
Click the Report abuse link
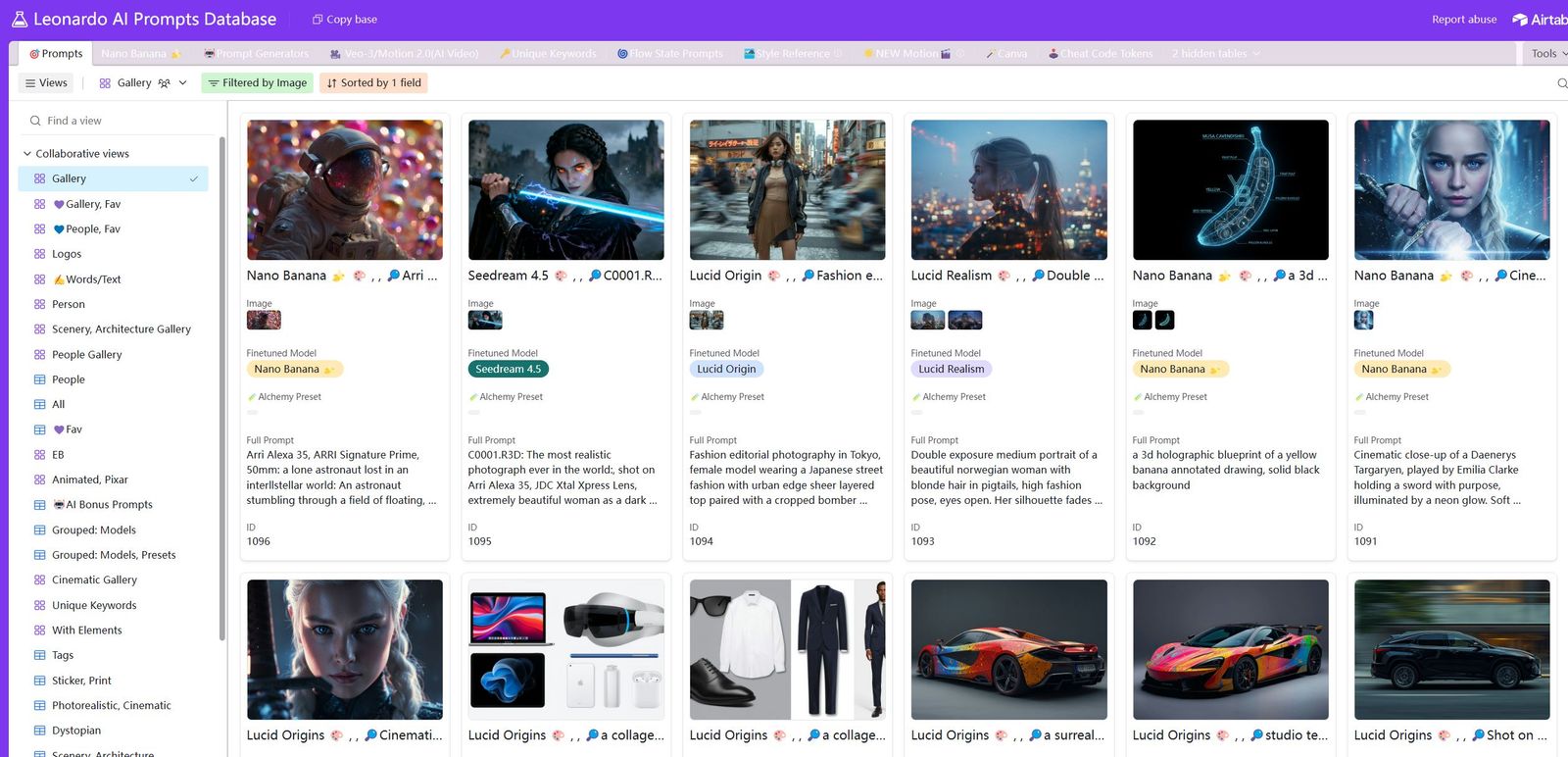tap(1464, 20)
